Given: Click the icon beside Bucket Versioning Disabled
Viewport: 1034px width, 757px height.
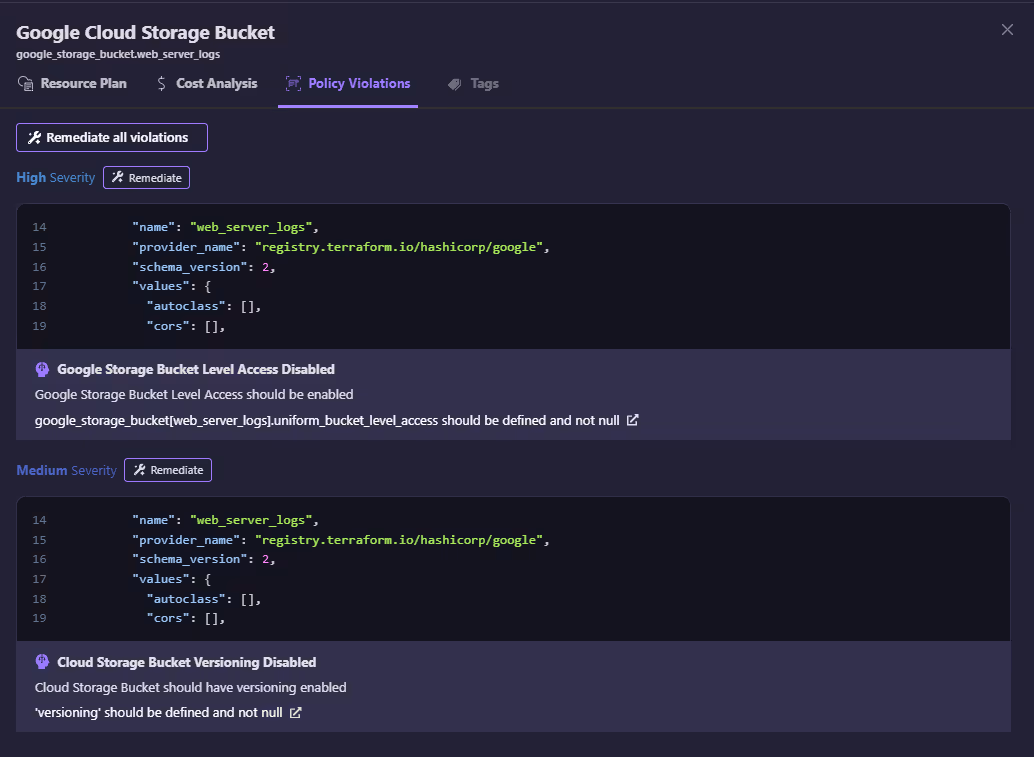Looking at the screenshot, I should (x=42, y=661).
